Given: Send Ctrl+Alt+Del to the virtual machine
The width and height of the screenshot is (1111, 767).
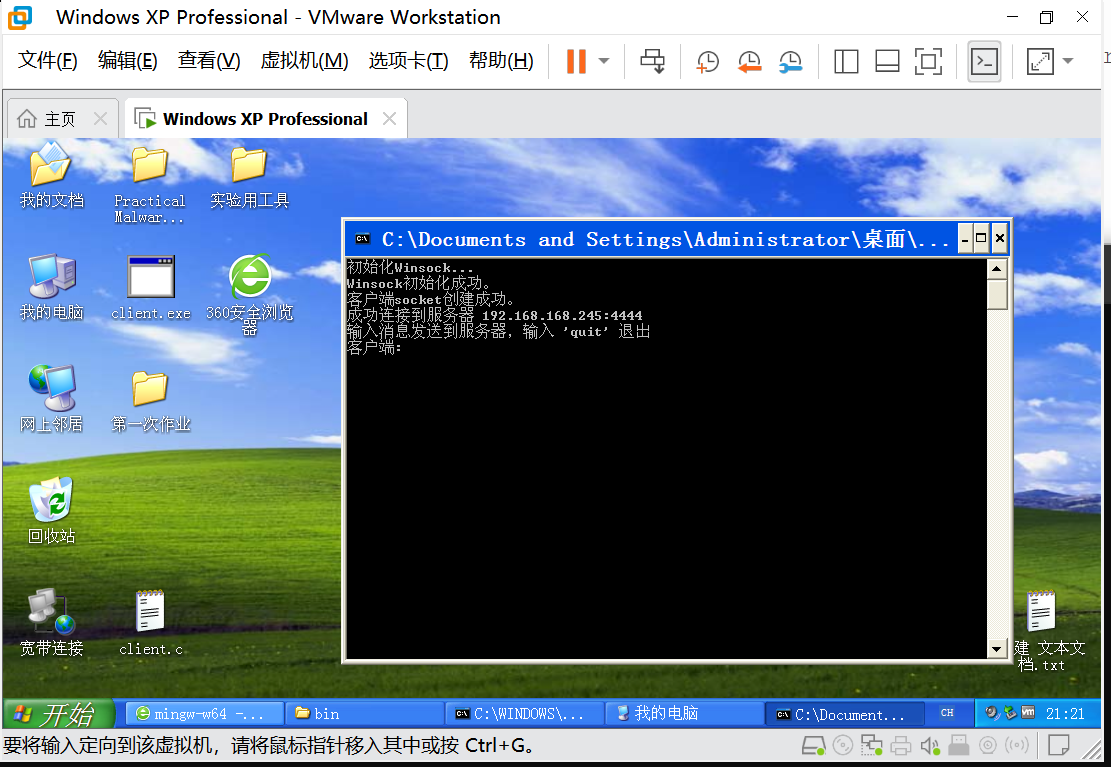Looking at the screenshot, I should tap(652, 61).
